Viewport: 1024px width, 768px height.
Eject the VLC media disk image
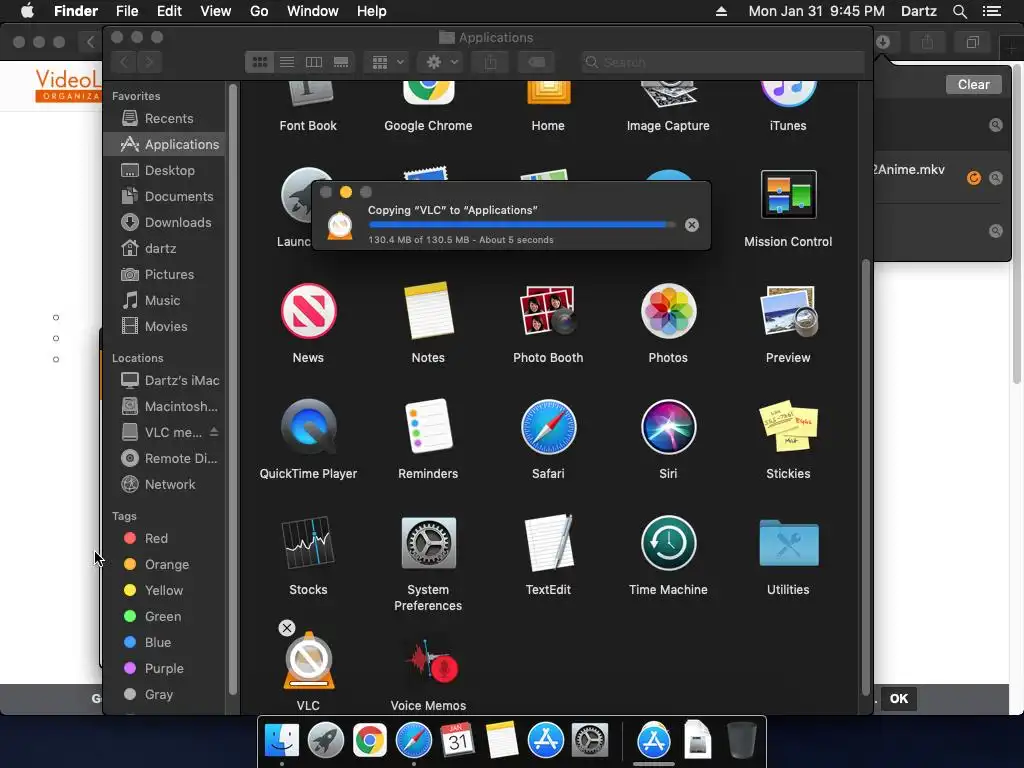tap(214, 432)
